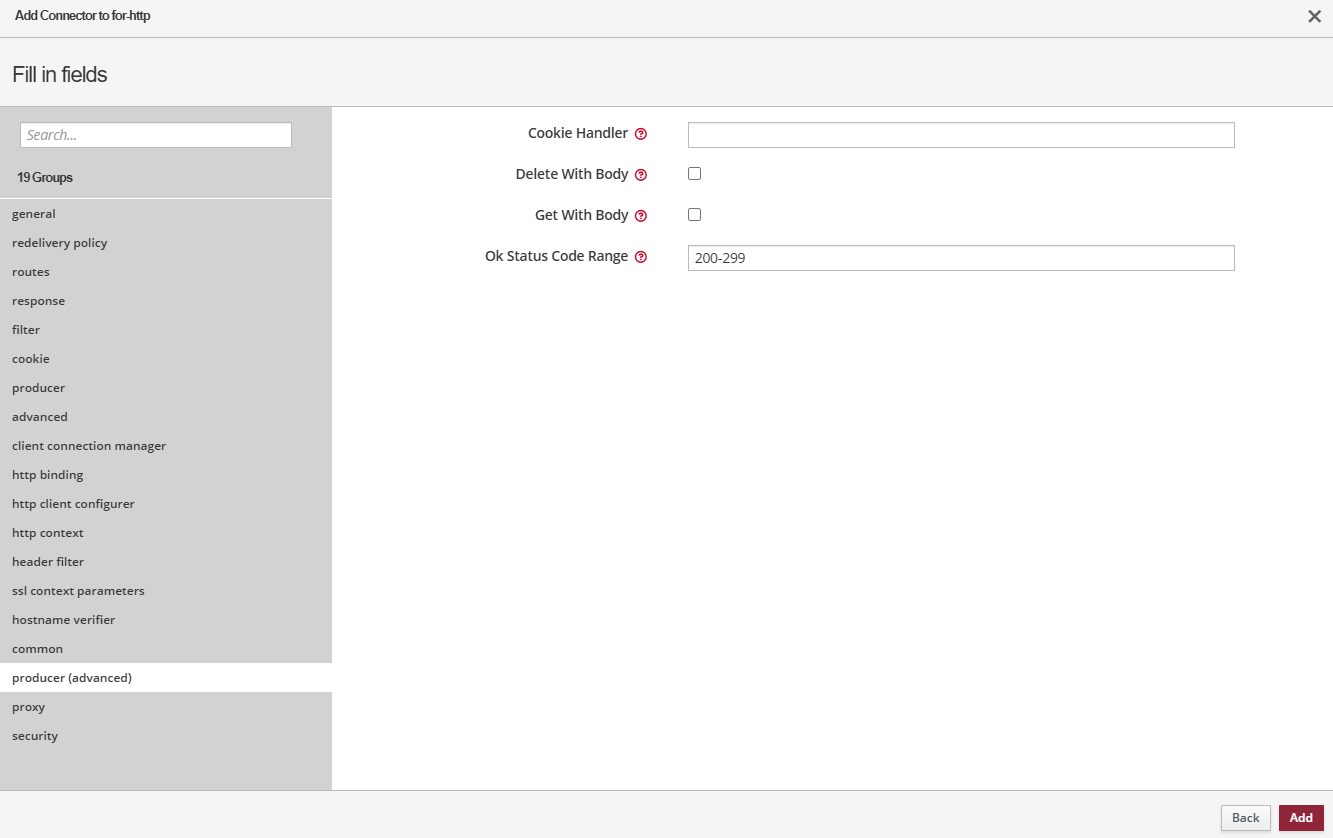Click help icon next to Cookie Handler
Viewport: 1333px width, 838px height.
coord(641,134)
